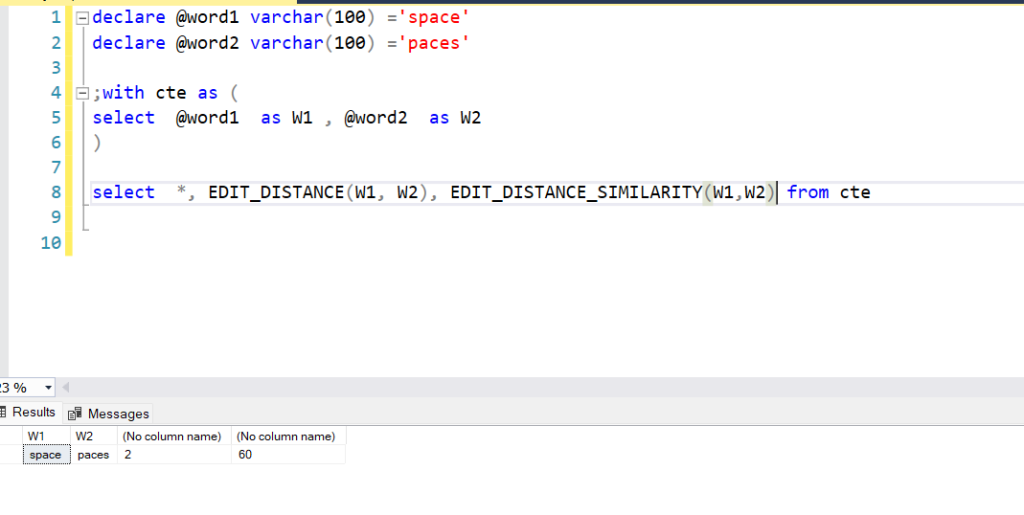Select the unnamed column header above value 60
Viewport: 1024px width, 515px height.
[x=288, y=436]
